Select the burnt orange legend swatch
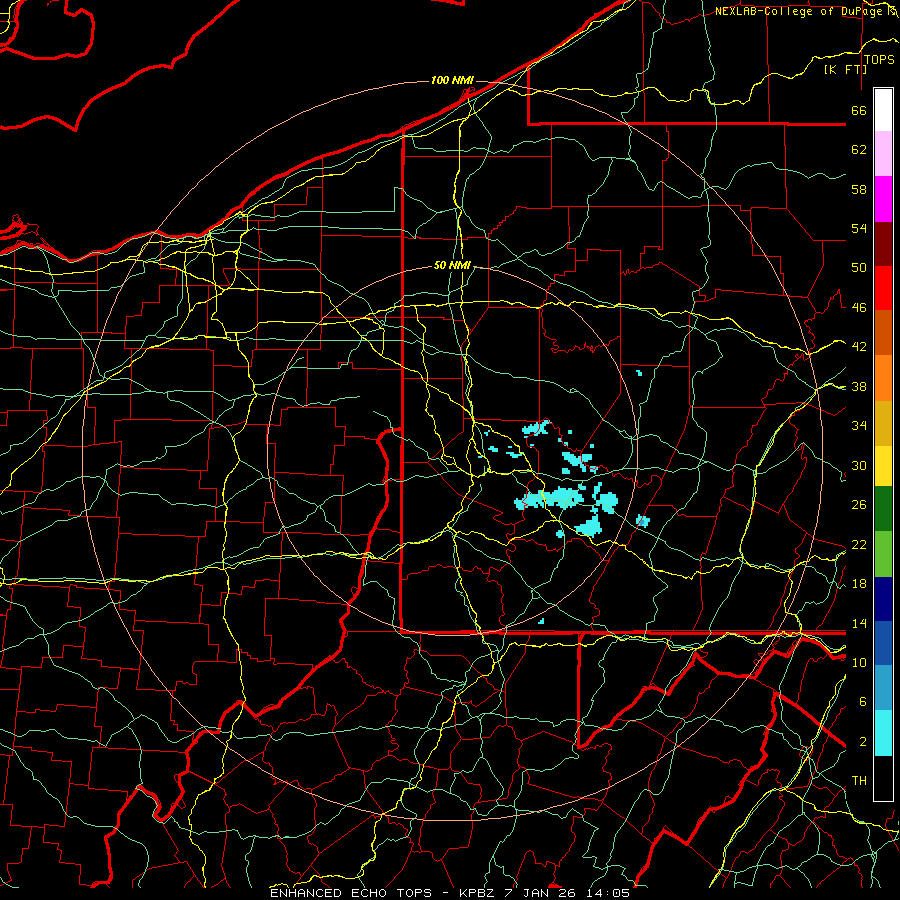This screenshot has width=900, height=900. tap(883, 333)
